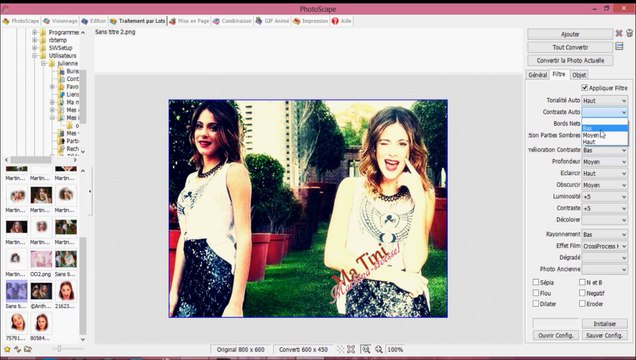
Task: Select Sans titre 2.png in file list
Action: (115, 32)
